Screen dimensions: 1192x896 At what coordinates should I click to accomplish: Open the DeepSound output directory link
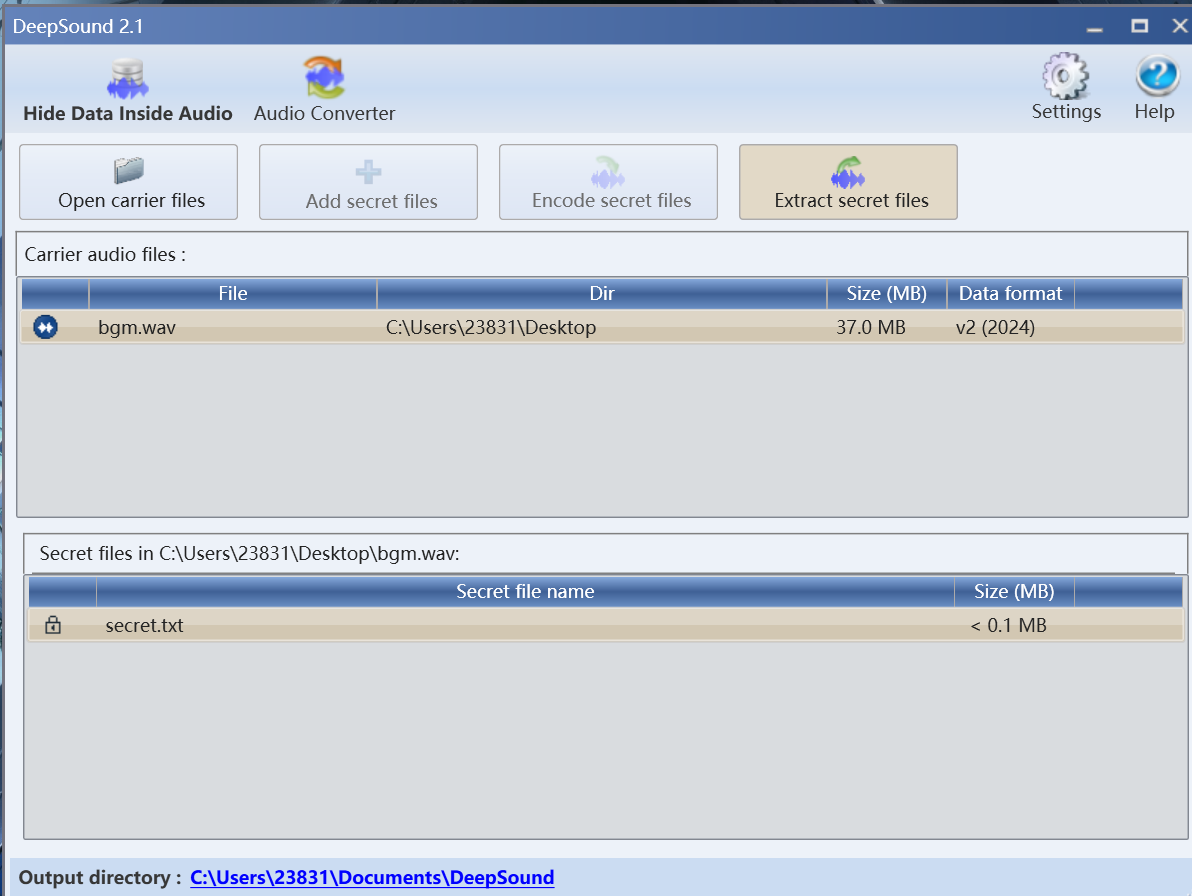(x=372, y=878)
